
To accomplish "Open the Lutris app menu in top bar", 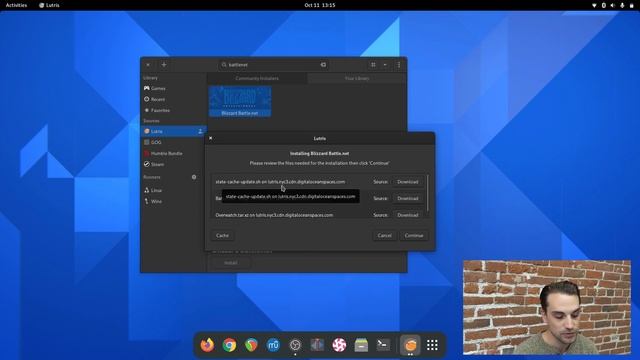I will [x=49, y=5].
